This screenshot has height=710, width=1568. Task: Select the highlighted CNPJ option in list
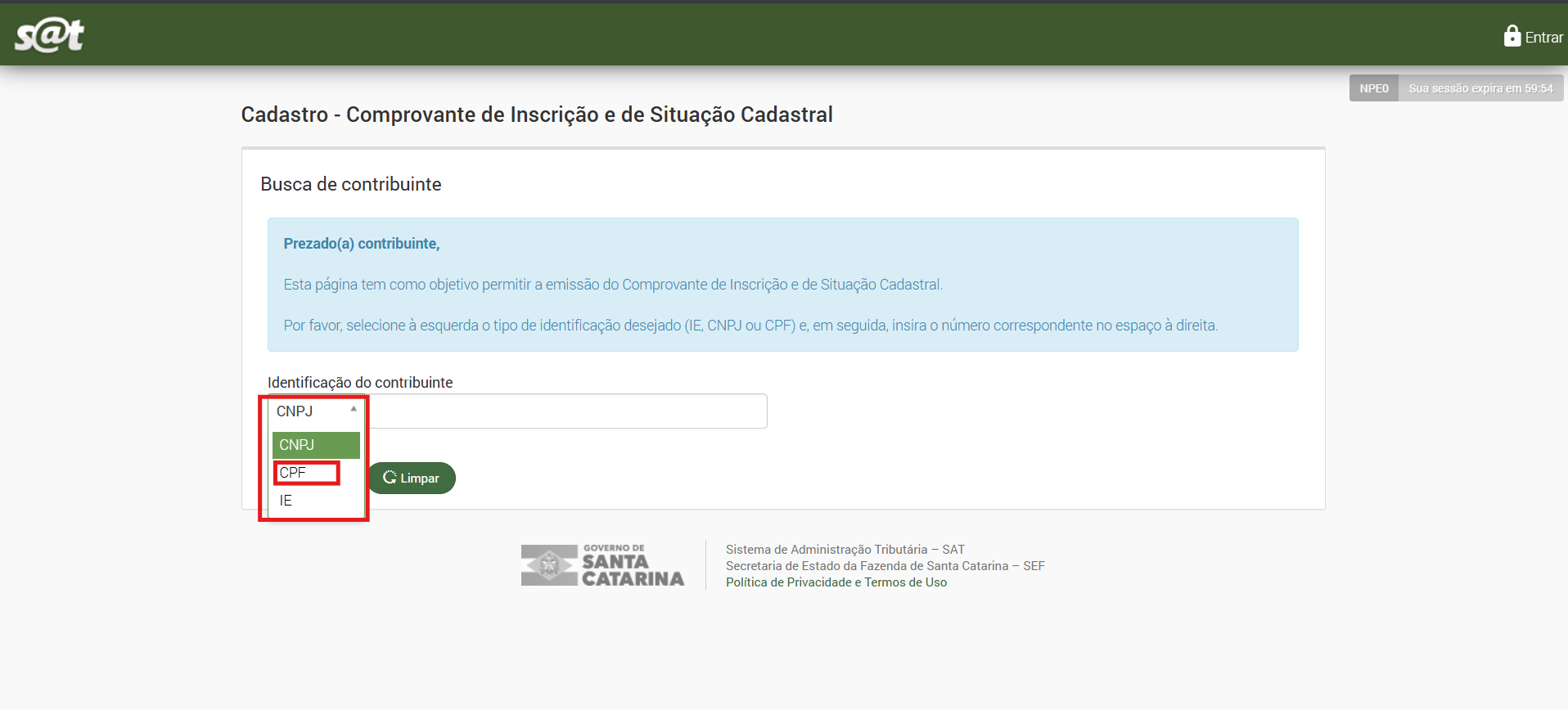click(316, 445)
